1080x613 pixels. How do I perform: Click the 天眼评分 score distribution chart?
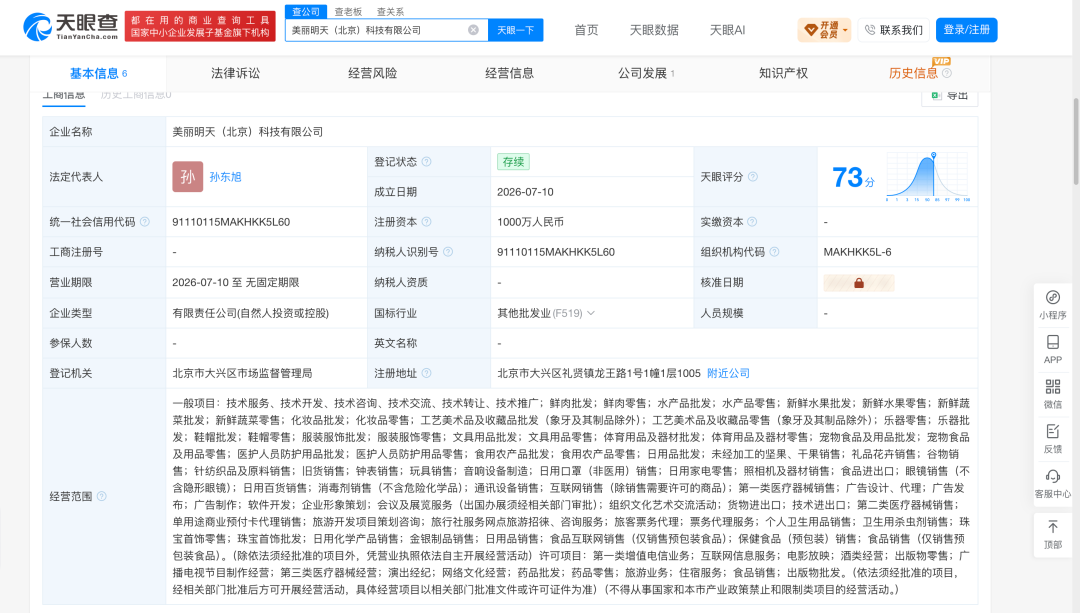[928, 177]
